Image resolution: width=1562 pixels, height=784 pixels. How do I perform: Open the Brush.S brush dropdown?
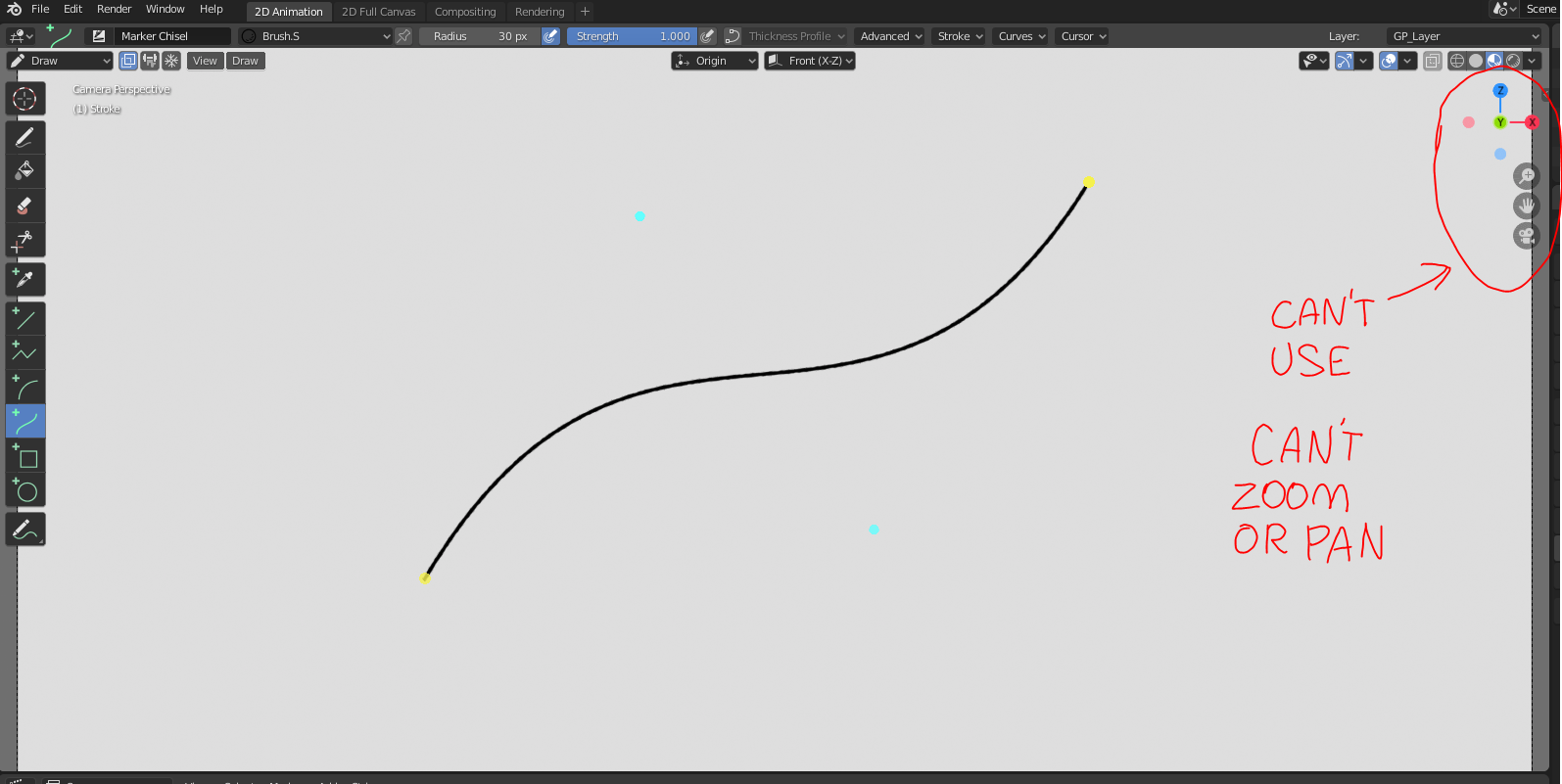click(315, 36)
